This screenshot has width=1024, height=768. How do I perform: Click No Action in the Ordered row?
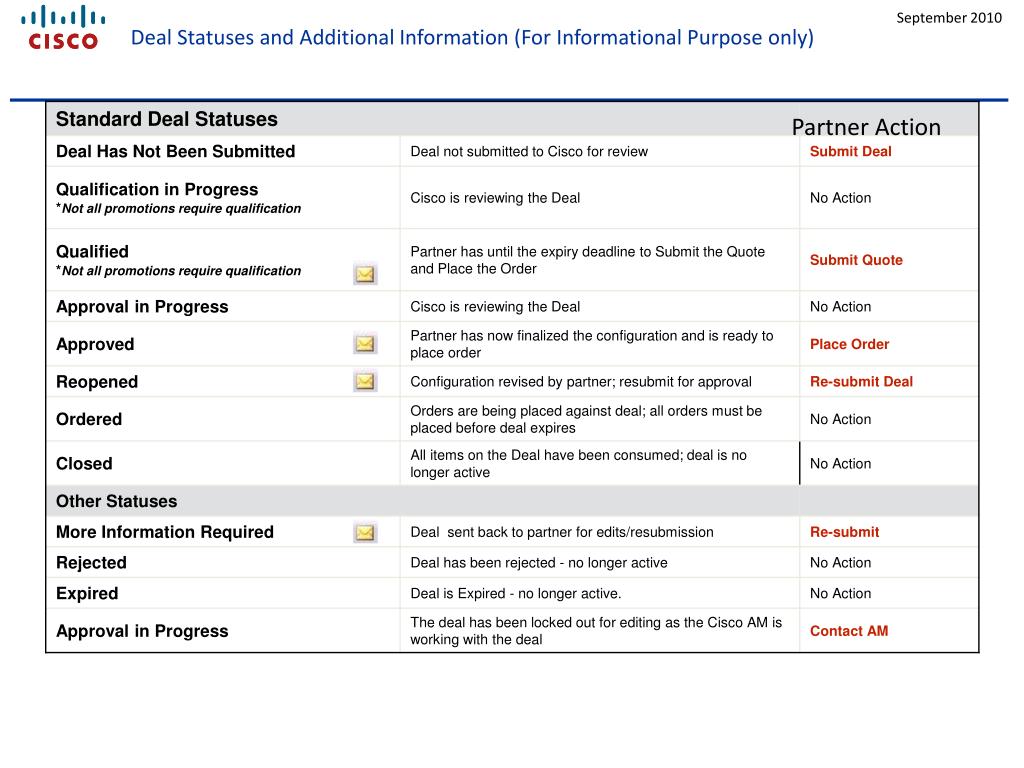point(840,419)
